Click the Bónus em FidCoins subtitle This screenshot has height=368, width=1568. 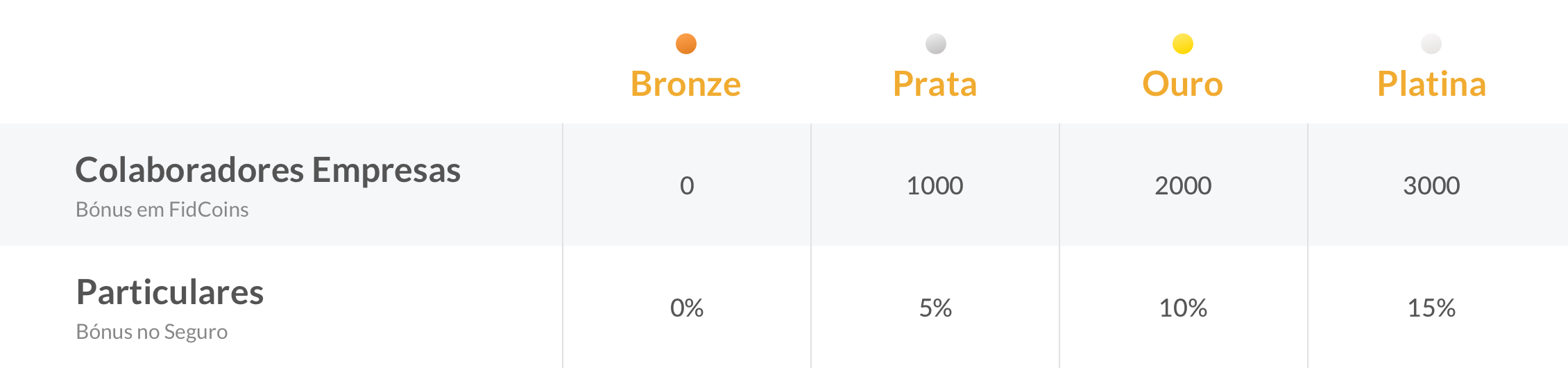tap(162, 210)
